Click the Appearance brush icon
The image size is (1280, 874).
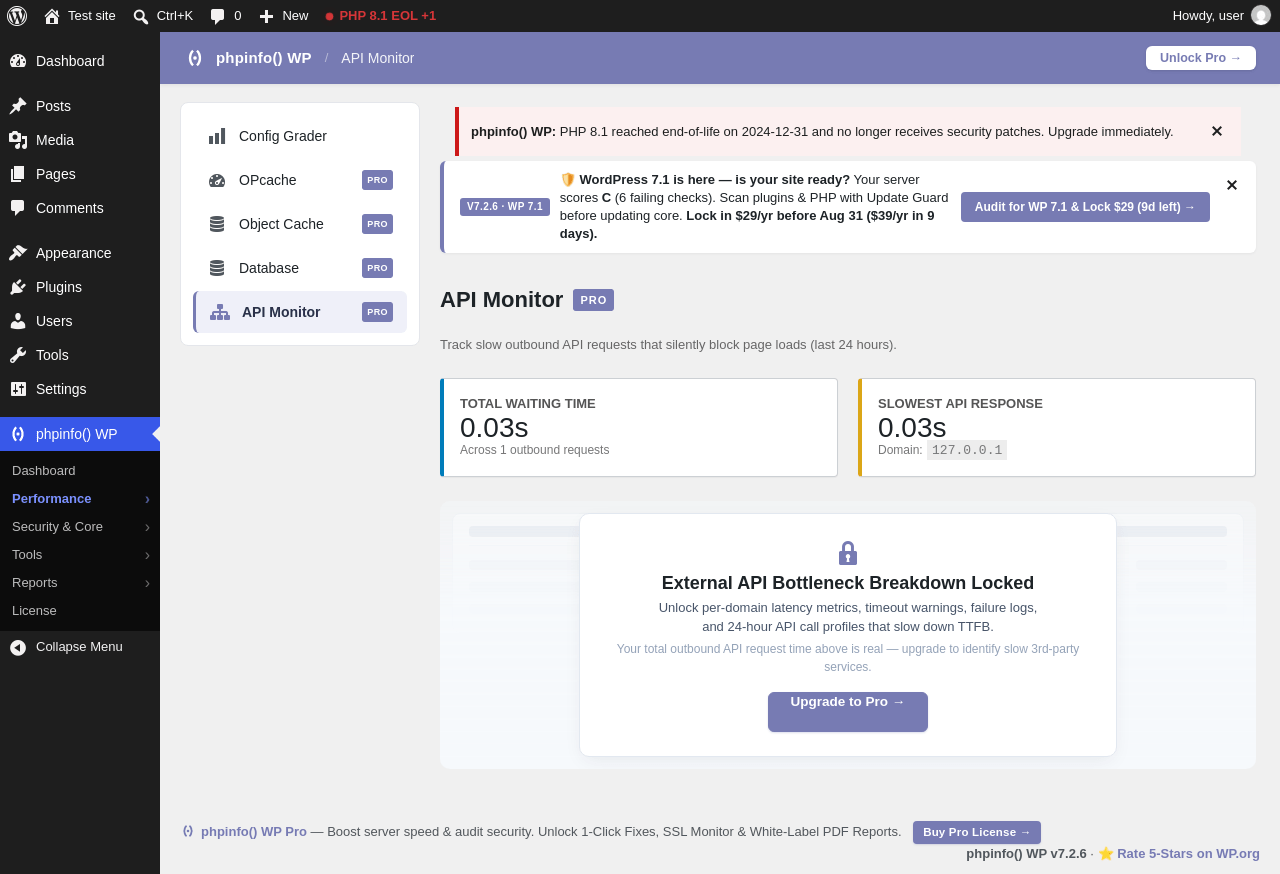[18, 253]
